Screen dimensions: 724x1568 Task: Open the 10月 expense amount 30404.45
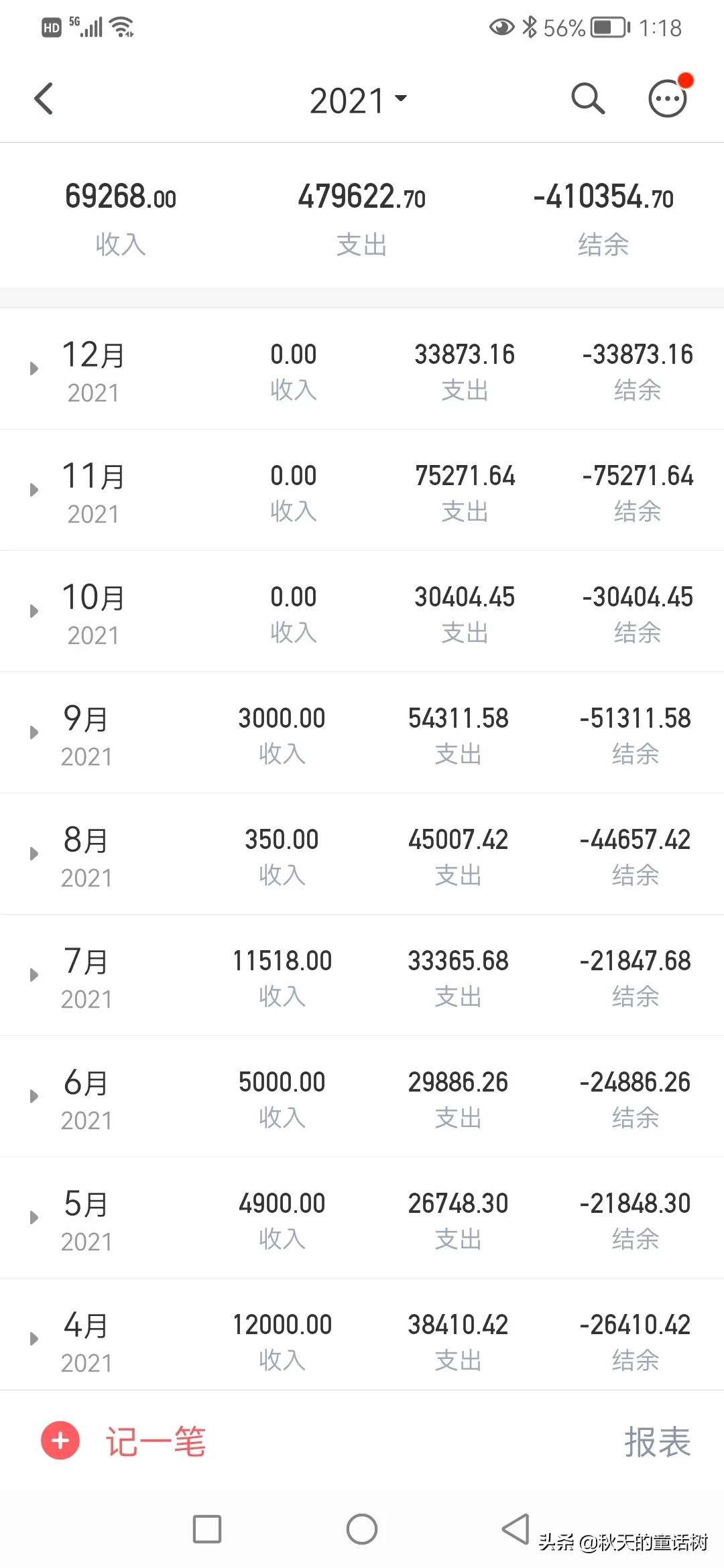(x=465, y=598)
